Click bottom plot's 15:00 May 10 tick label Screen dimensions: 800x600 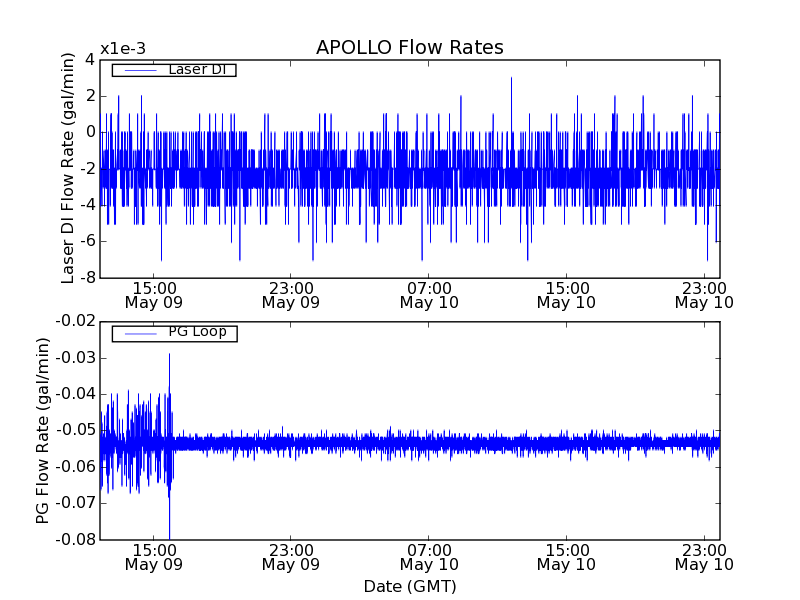point(566,556)
